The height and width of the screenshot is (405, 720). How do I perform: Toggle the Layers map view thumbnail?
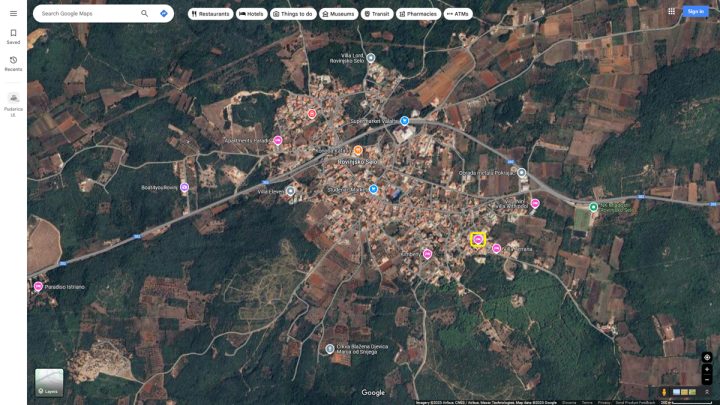tap(49, 382)
